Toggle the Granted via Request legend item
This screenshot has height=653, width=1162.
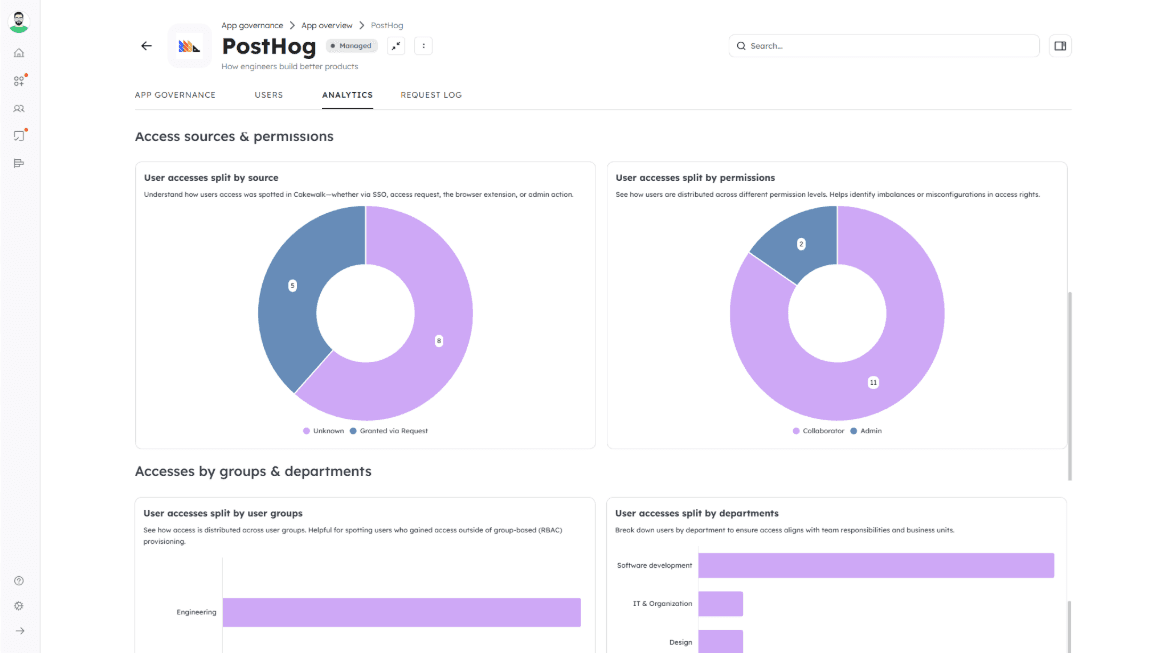coord(389,431)
